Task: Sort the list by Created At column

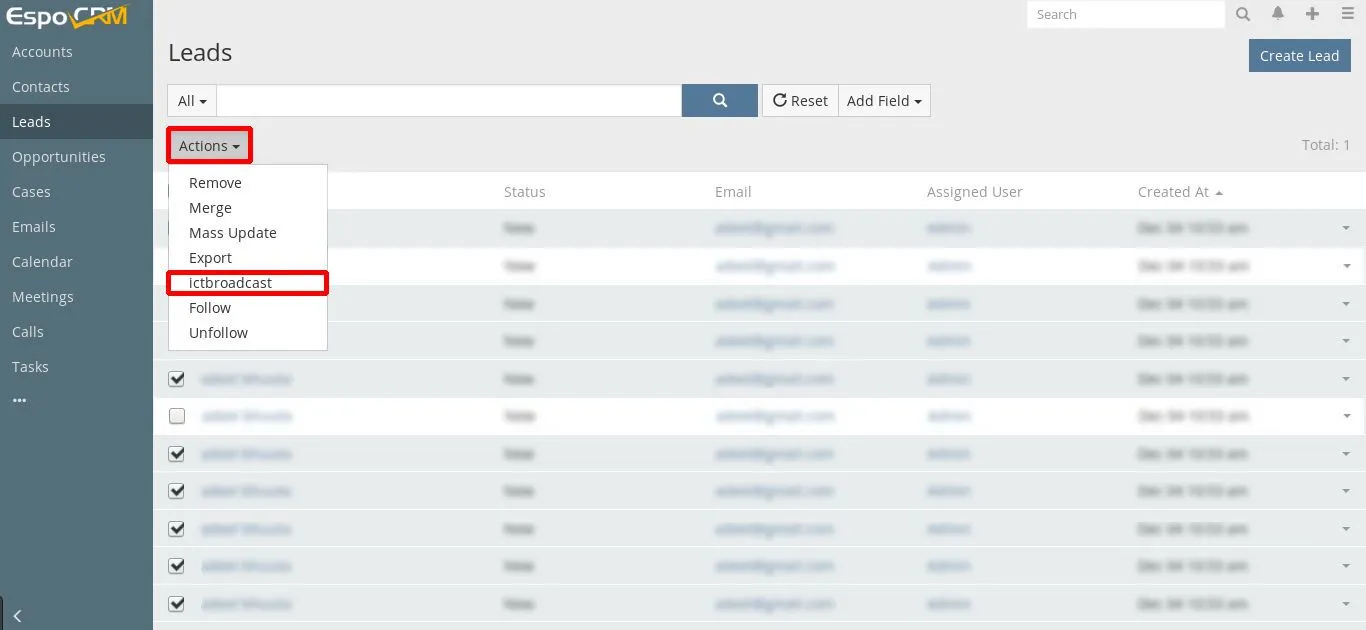Action: (x=1173, y=192)
